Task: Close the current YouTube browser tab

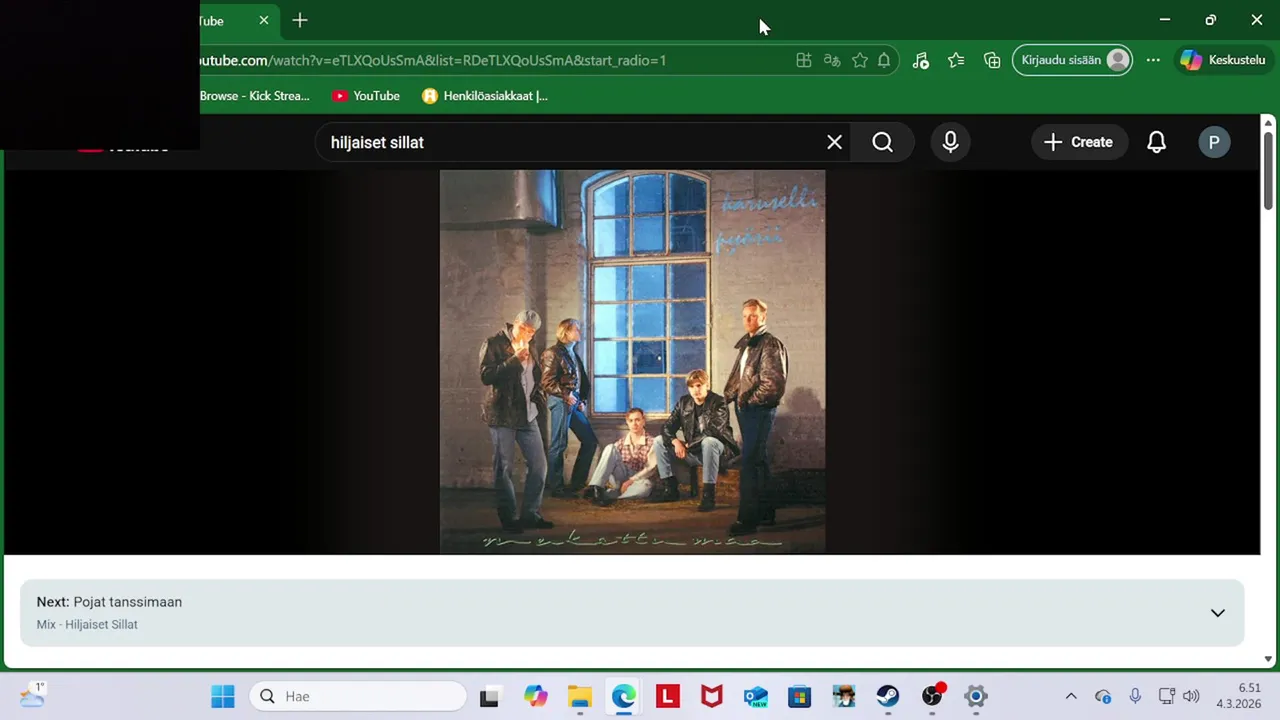Action: point(264,20)
